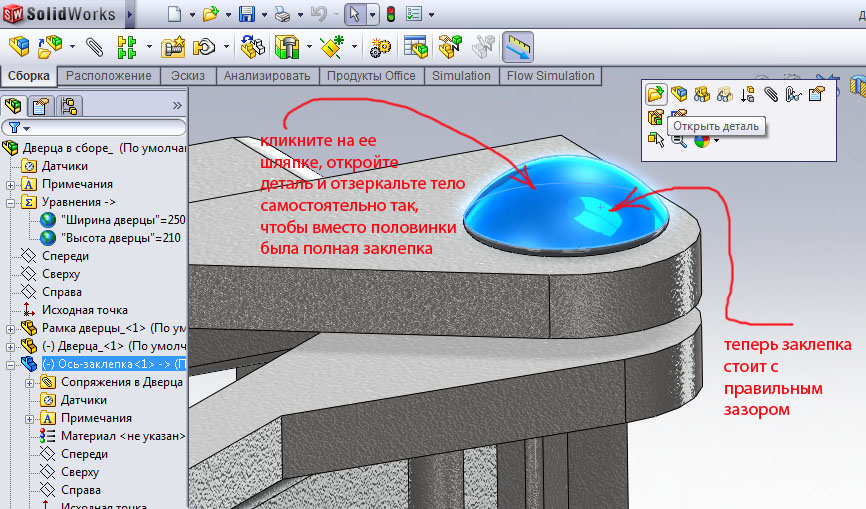Open the Эскиз tab
Screen dimensions: 866x509
(188, 76)
